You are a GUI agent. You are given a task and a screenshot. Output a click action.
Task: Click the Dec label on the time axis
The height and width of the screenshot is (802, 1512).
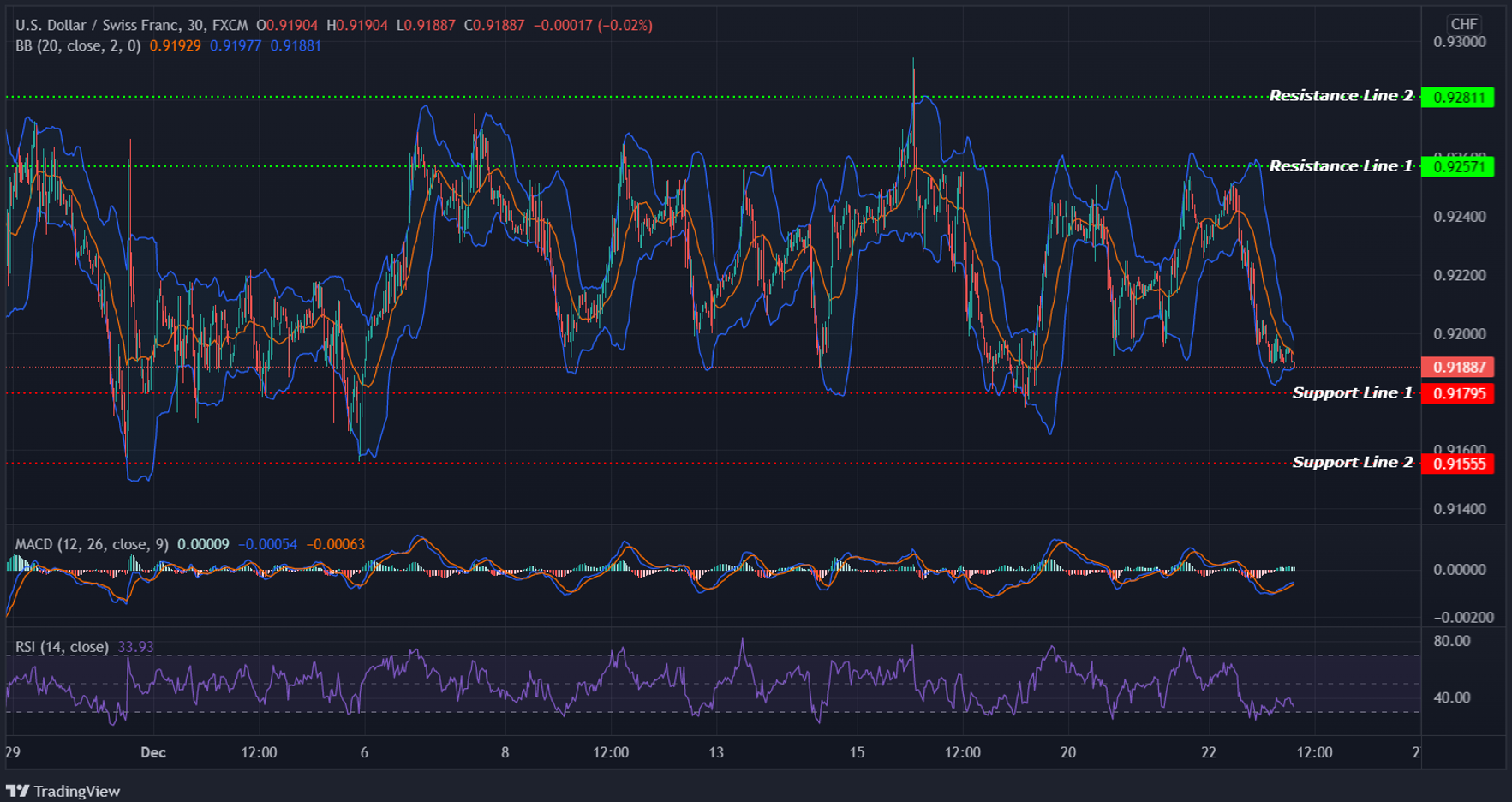click(152, 752)
